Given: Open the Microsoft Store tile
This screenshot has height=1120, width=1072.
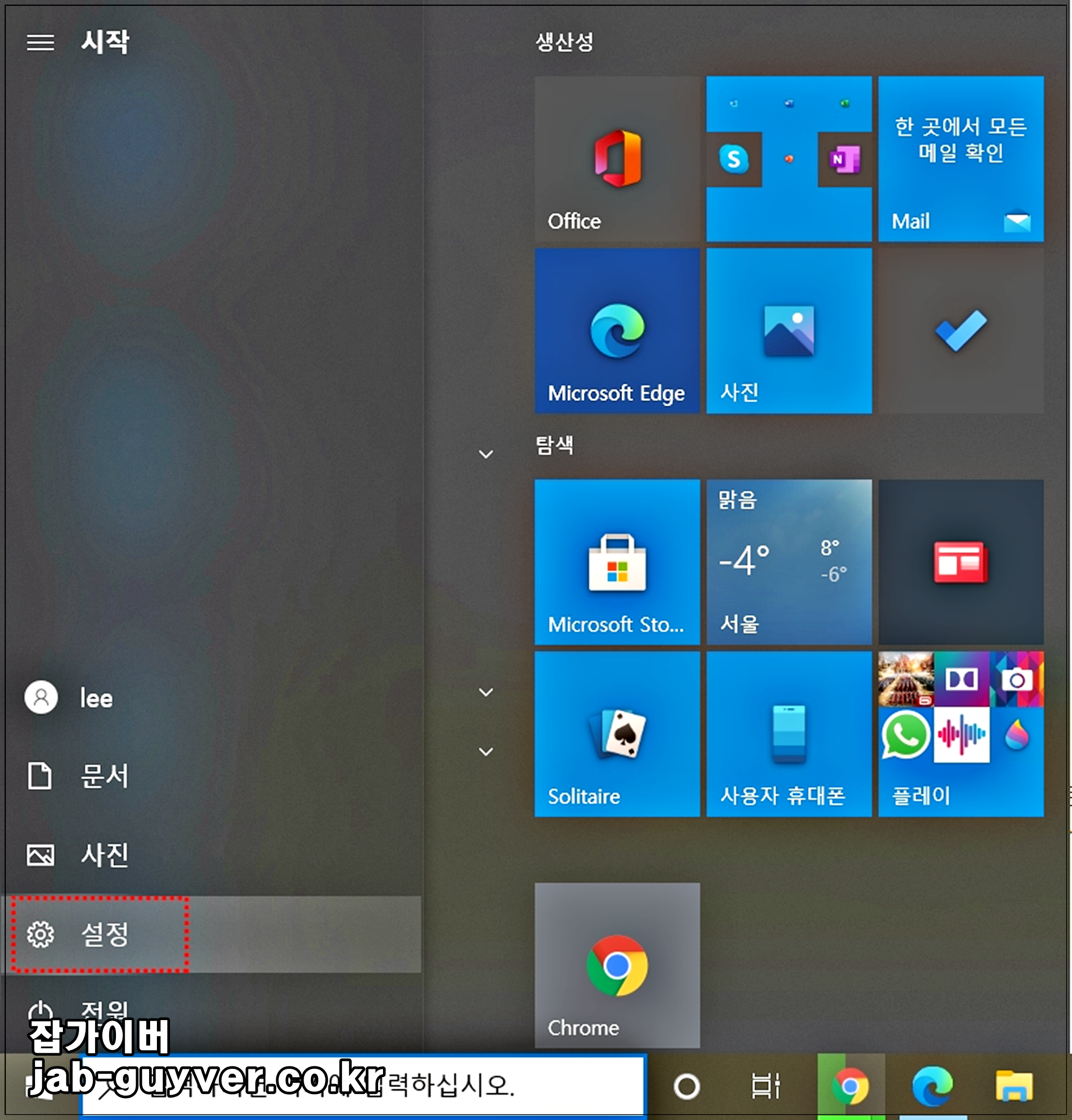Looking at the screenshot, I should (x=616, y=562).
